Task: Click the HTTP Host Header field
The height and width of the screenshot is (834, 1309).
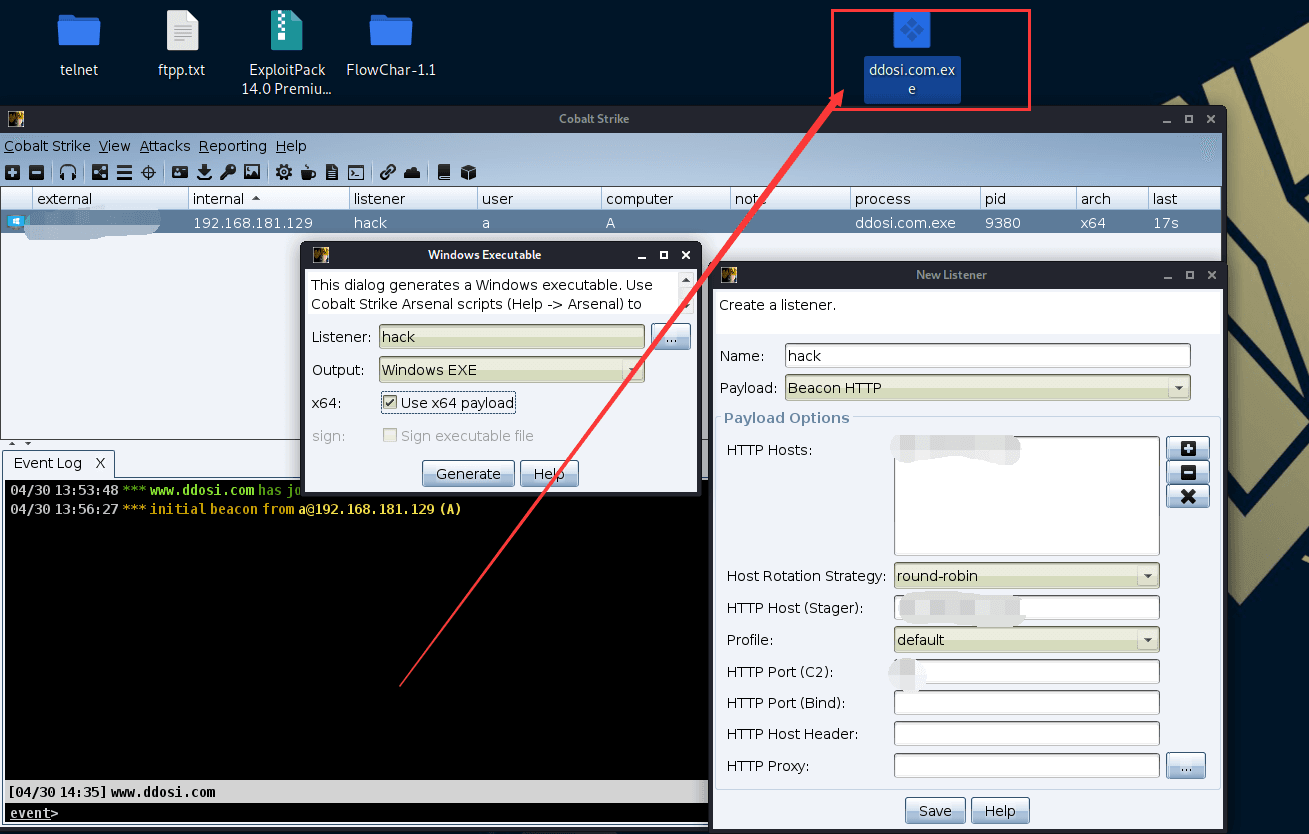Action: 1026,734
